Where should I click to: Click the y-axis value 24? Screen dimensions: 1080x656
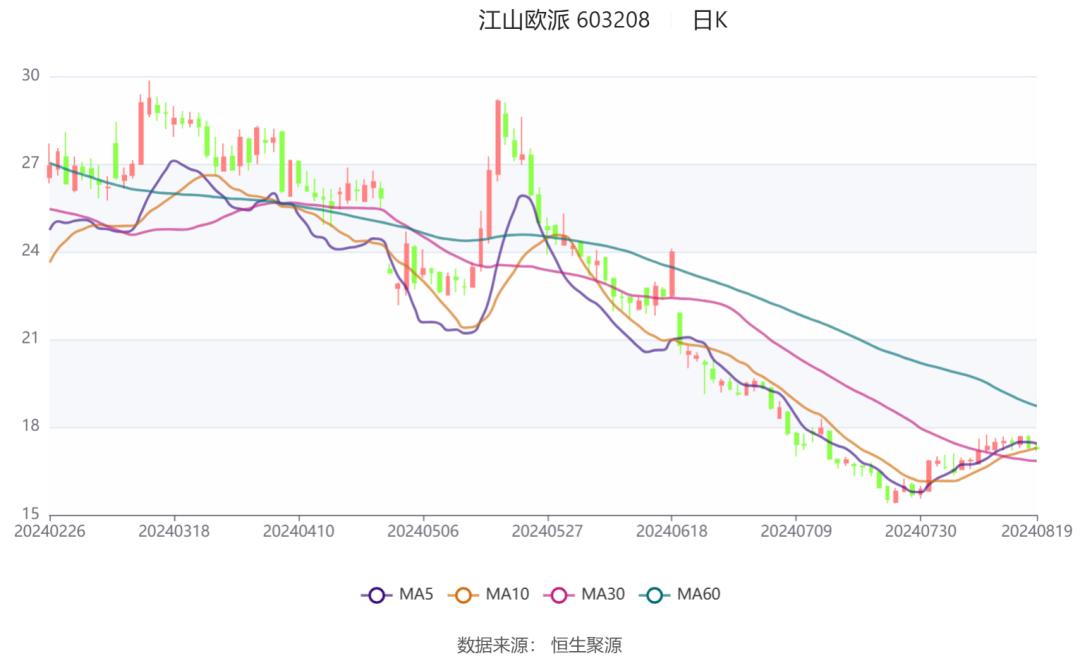click(30, 250)
